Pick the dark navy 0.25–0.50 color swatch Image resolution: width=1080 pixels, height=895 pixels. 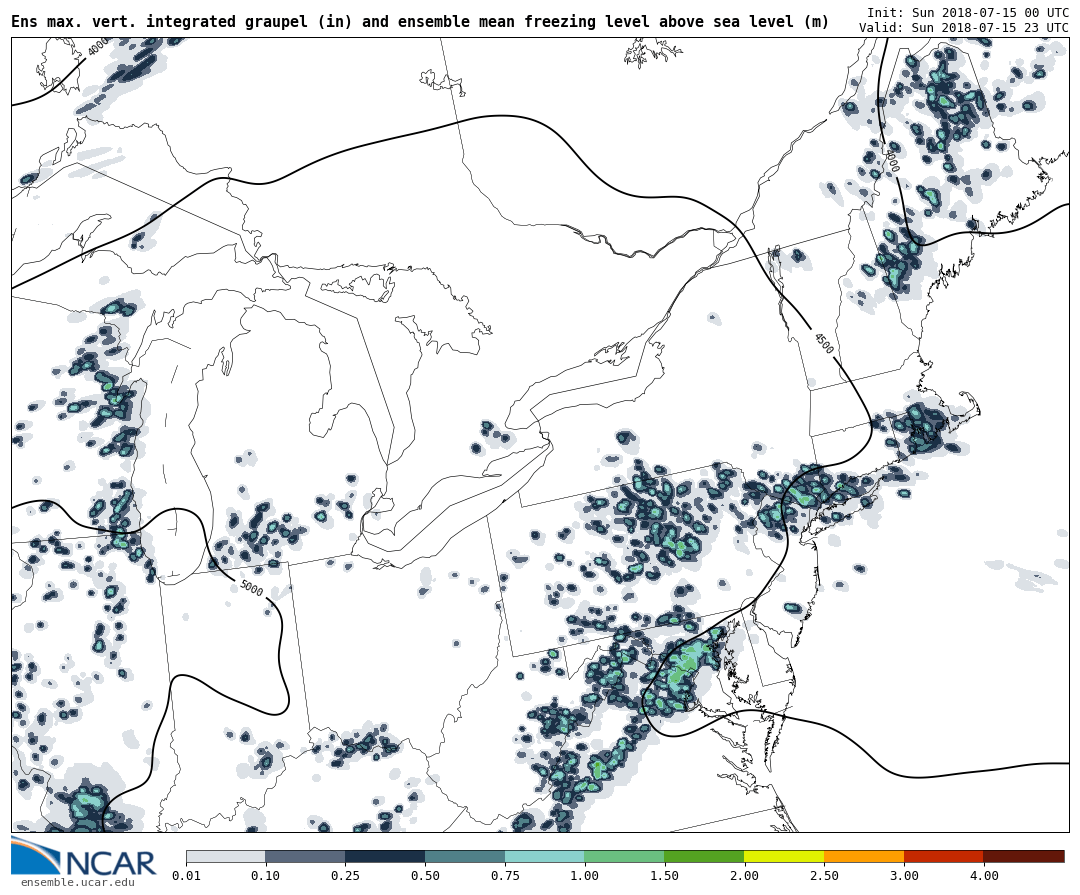point(385,857)
